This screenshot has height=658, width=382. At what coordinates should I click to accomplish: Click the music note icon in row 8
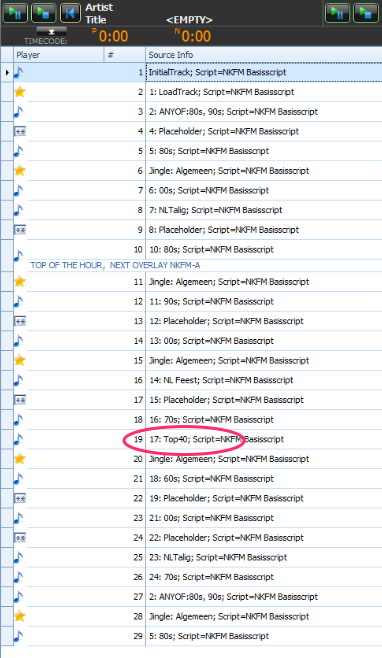point(19,210)
